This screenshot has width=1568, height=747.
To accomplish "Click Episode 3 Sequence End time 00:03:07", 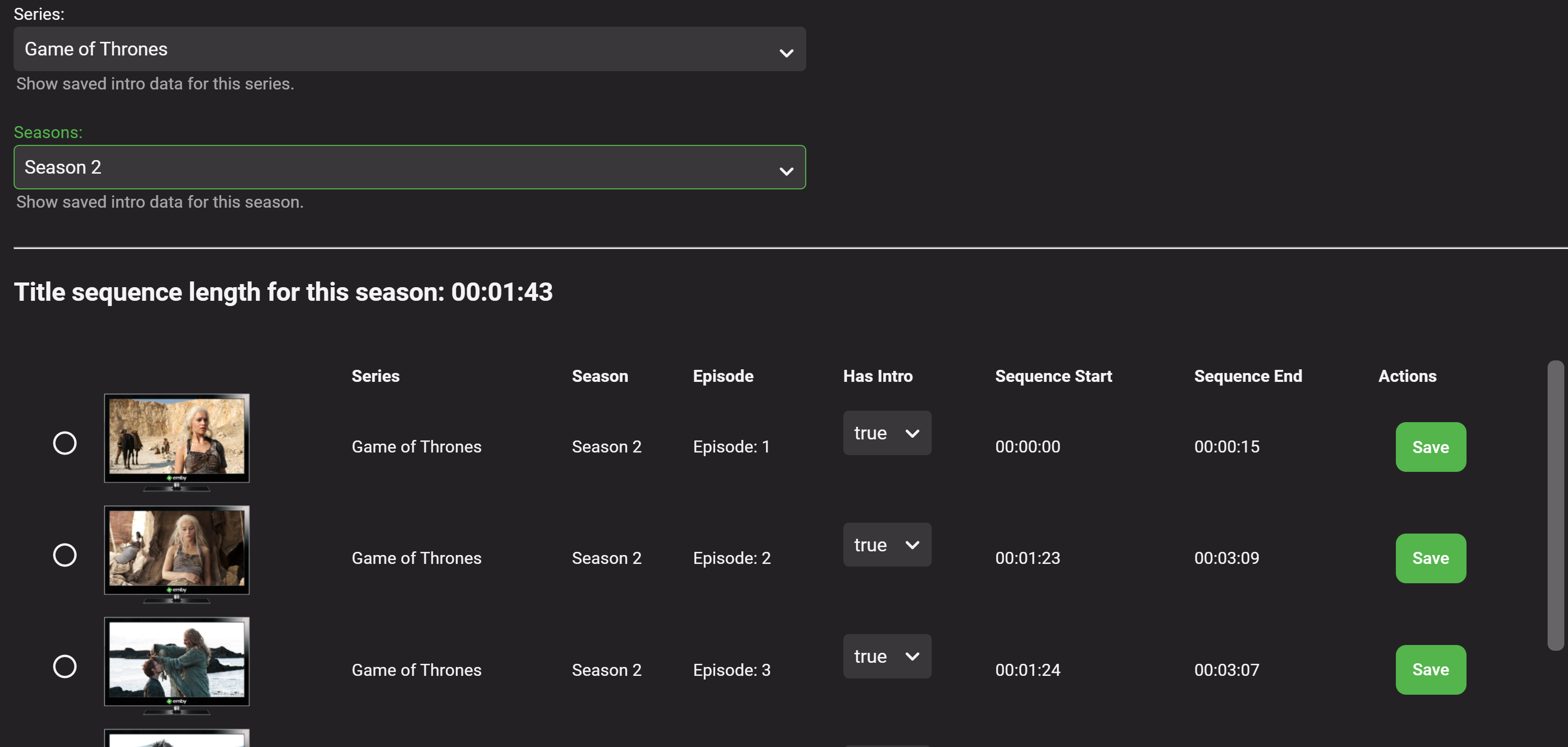I will [1226, 670].
